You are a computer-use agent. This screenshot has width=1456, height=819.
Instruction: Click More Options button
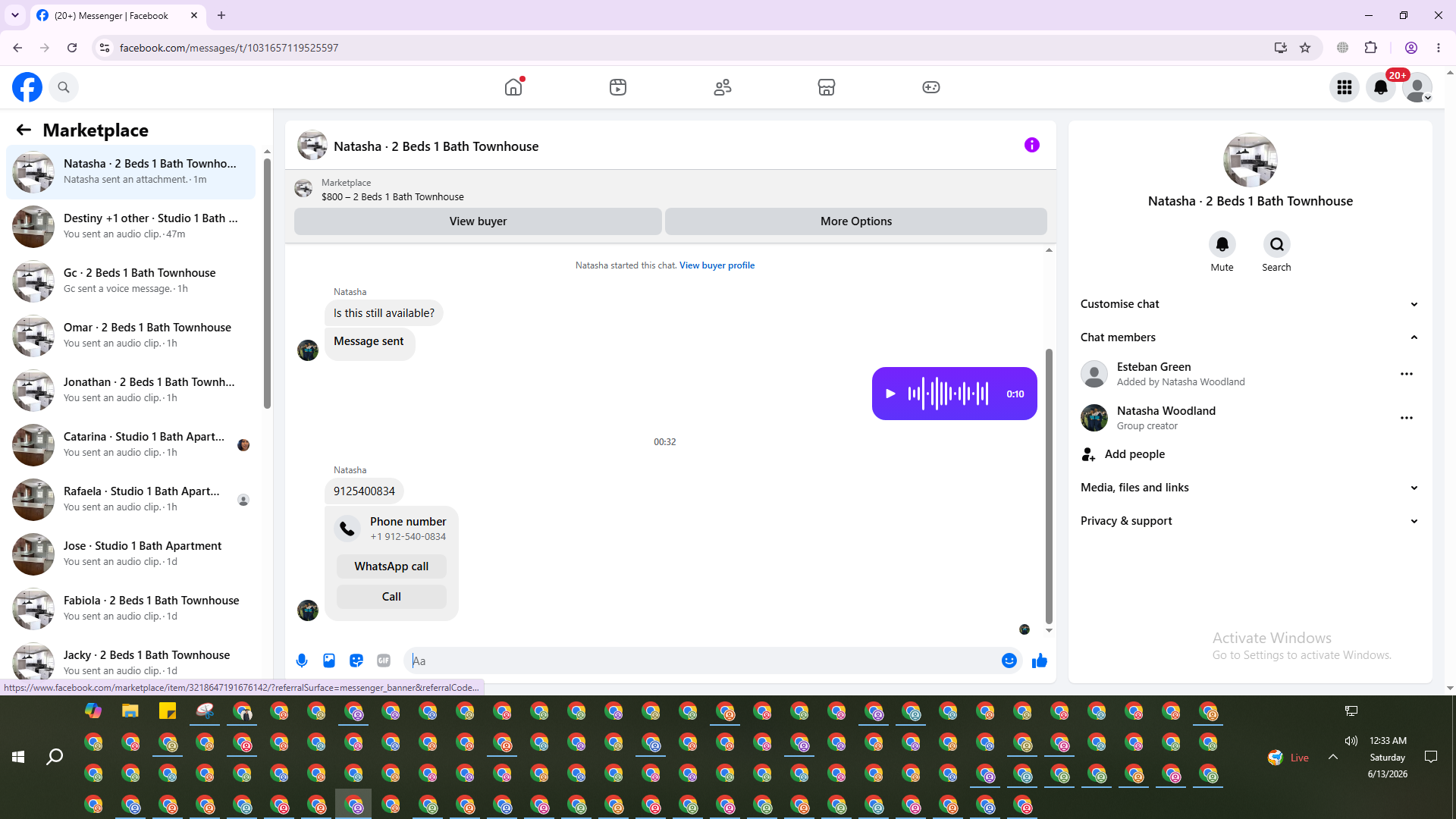click(x=856, y=221)
